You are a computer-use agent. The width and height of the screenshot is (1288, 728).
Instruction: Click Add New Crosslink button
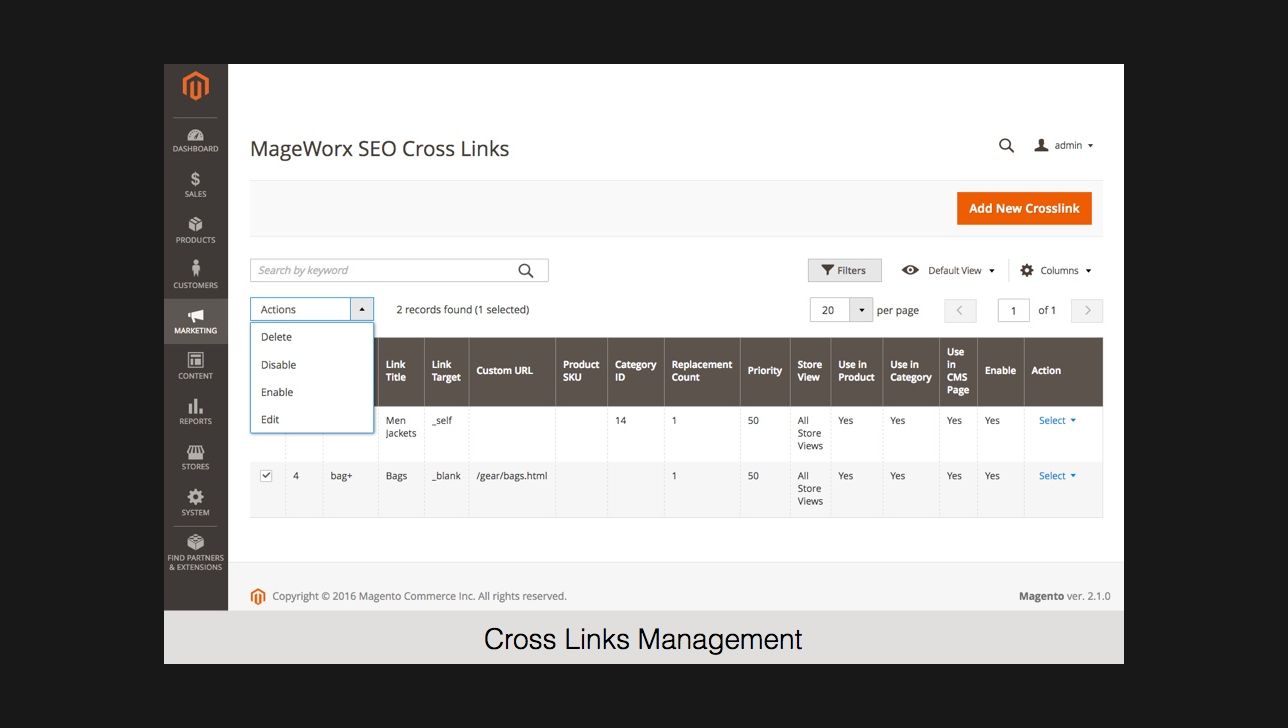pos(1024,208)
